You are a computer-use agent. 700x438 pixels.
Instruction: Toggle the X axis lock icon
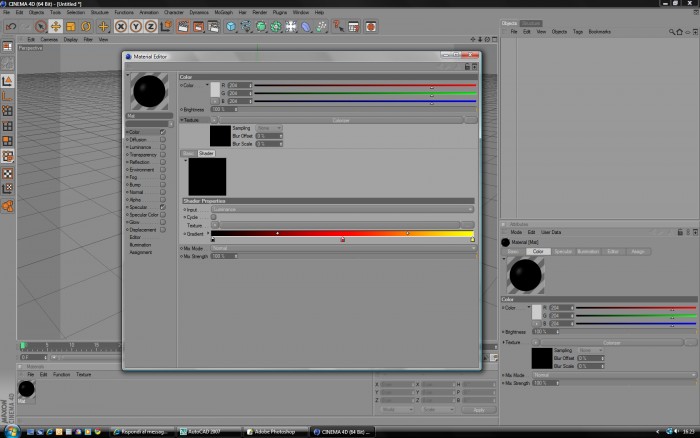click(121, 27)
